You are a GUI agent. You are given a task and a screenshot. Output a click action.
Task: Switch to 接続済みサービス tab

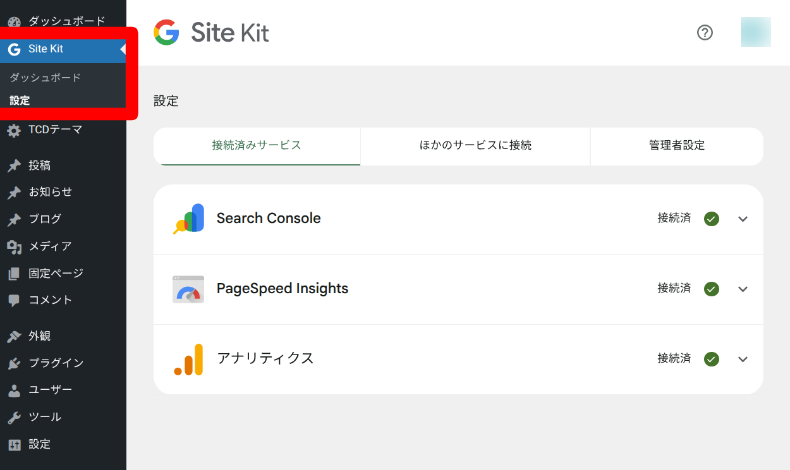tap(257, 146)
